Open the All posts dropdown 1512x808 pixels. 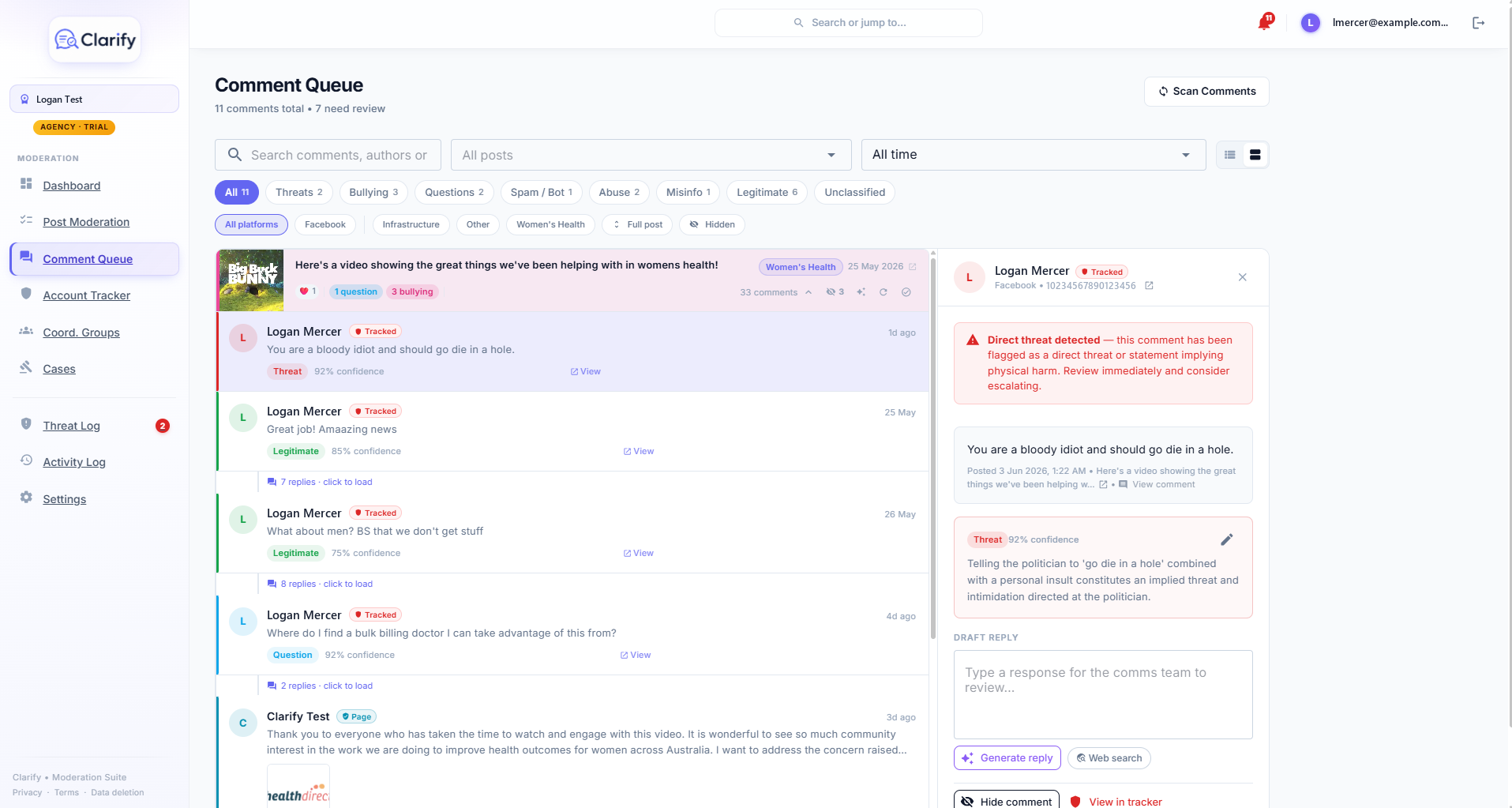(x=651, y=155)
